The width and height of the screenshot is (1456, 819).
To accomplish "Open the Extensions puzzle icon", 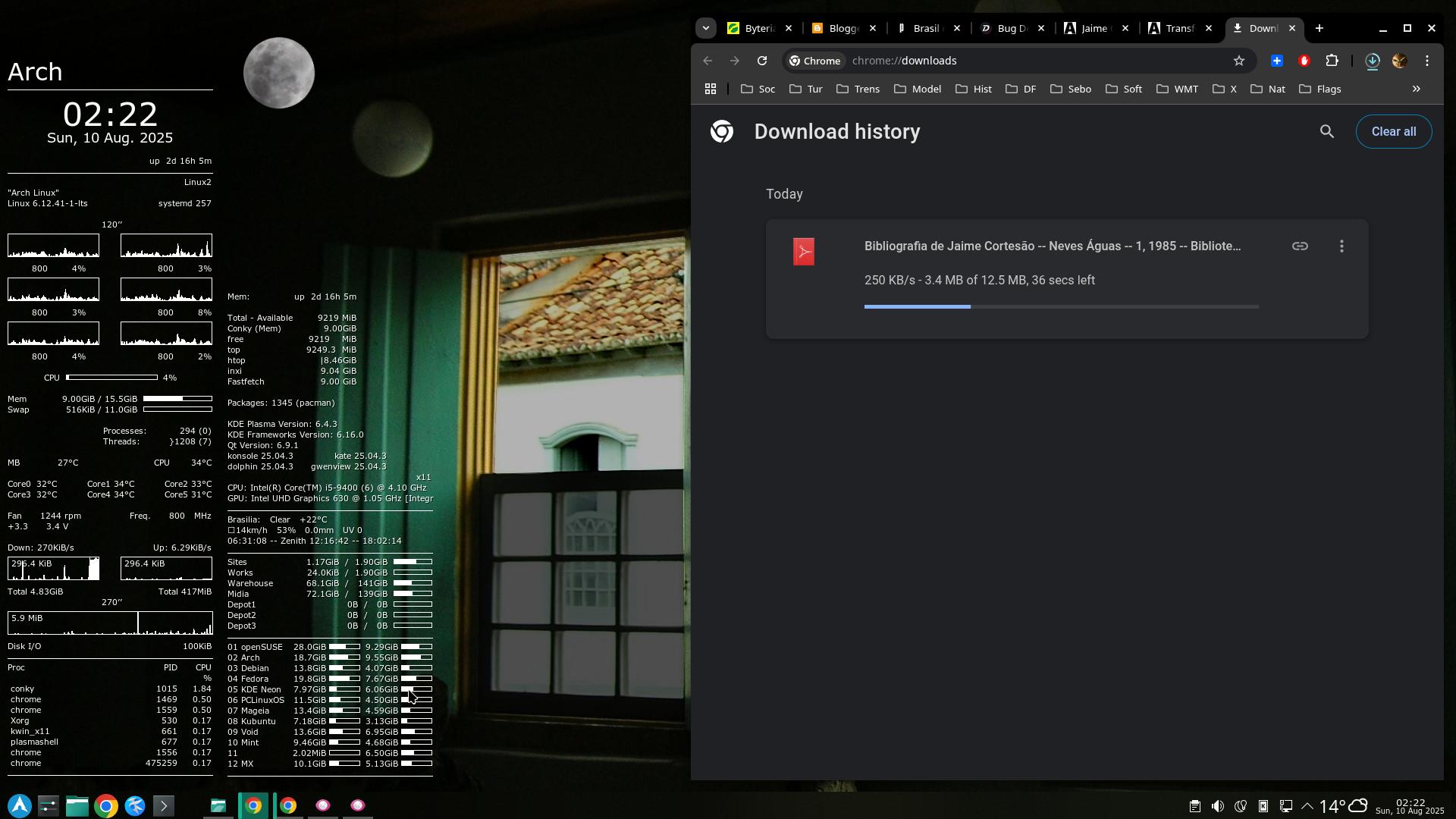I will (1332, 61).
